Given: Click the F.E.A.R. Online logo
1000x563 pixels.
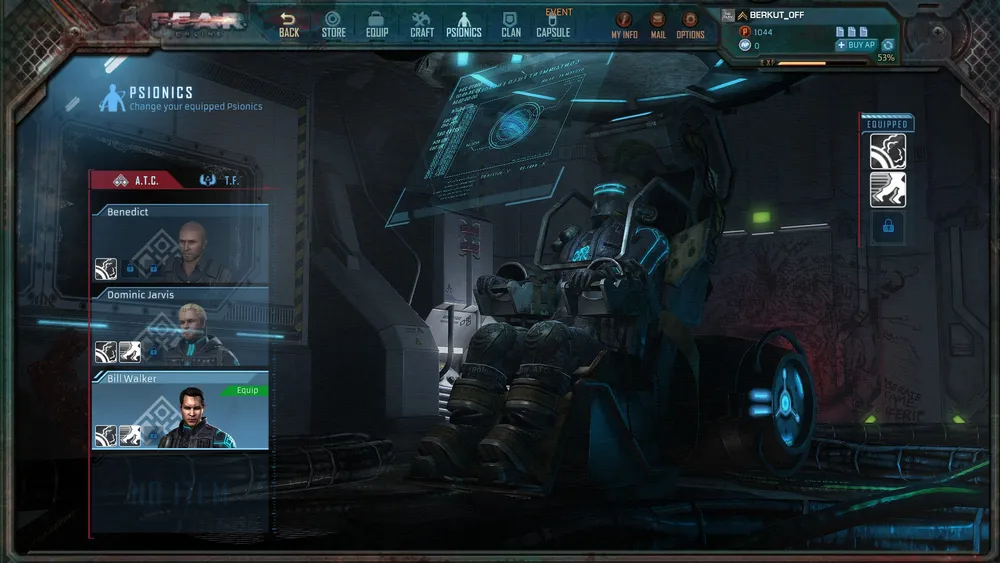Looking at the screenshot, I should tap(198, 24).
